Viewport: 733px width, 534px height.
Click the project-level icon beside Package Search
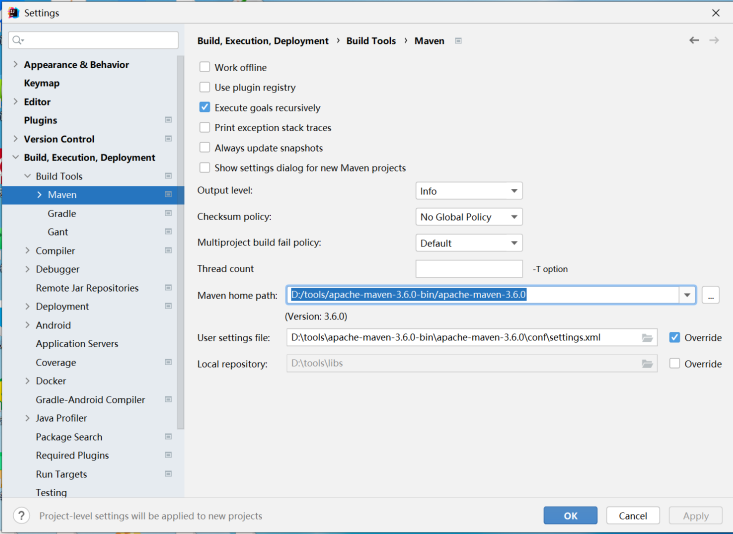pos(168,436)
